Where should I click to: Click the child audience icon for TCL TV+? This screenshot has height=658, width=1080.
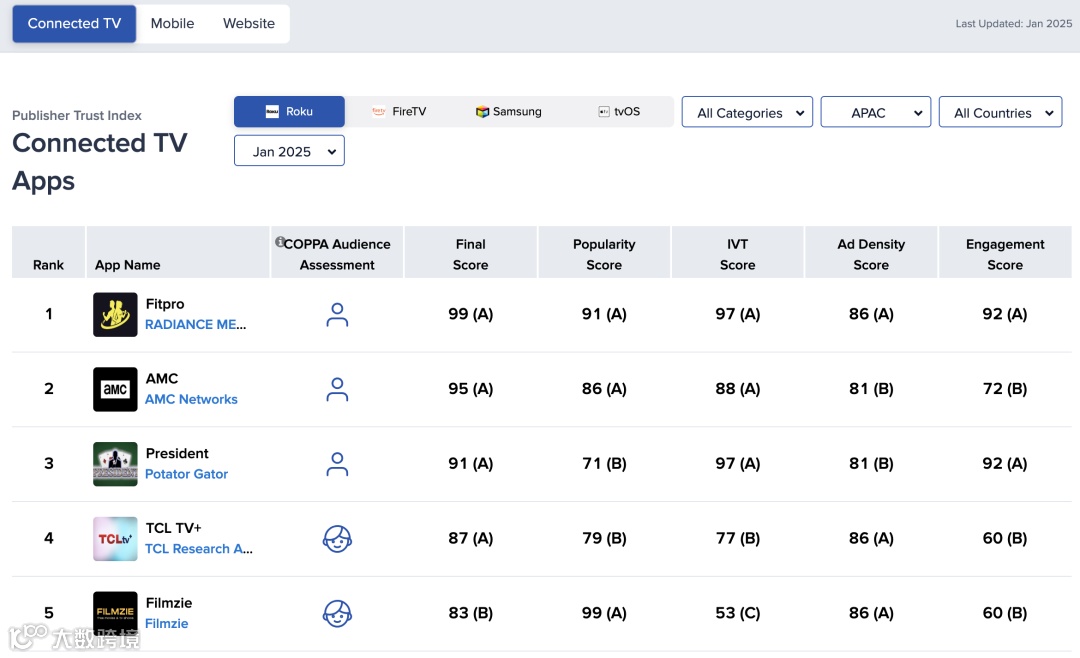pyautogui.click(x=337, y=539)
